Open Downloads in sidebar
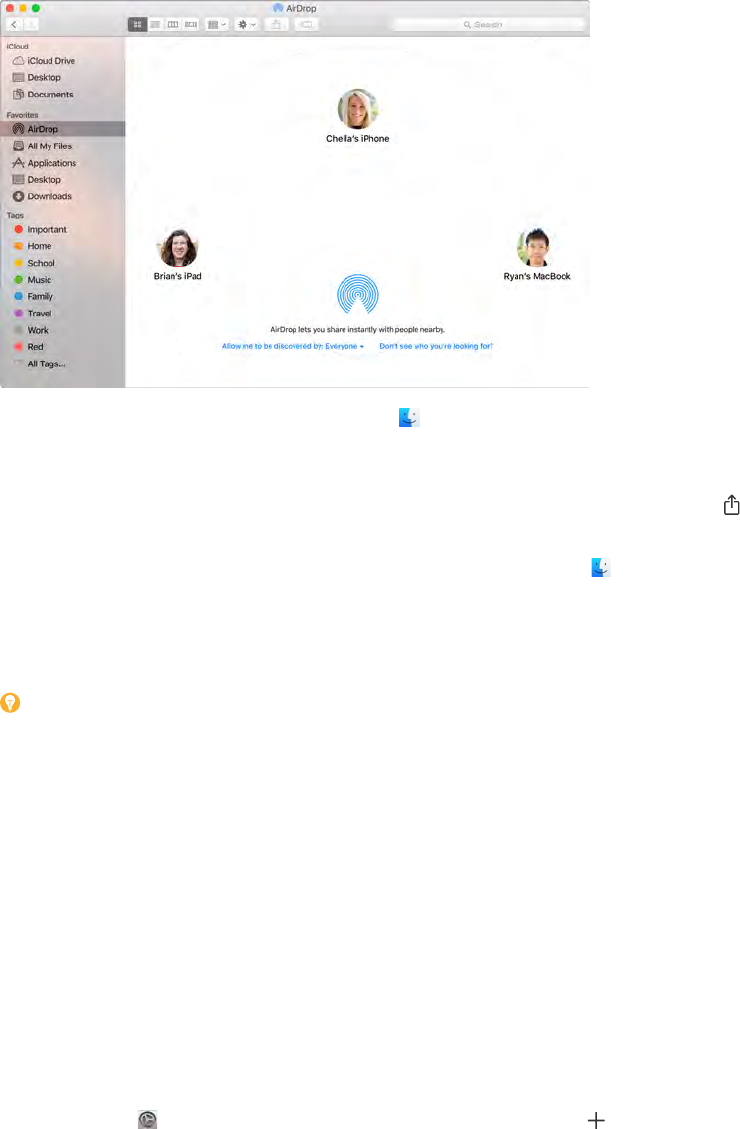The width and height of the screenshot is (740, 1129). (x=42, y=197)
